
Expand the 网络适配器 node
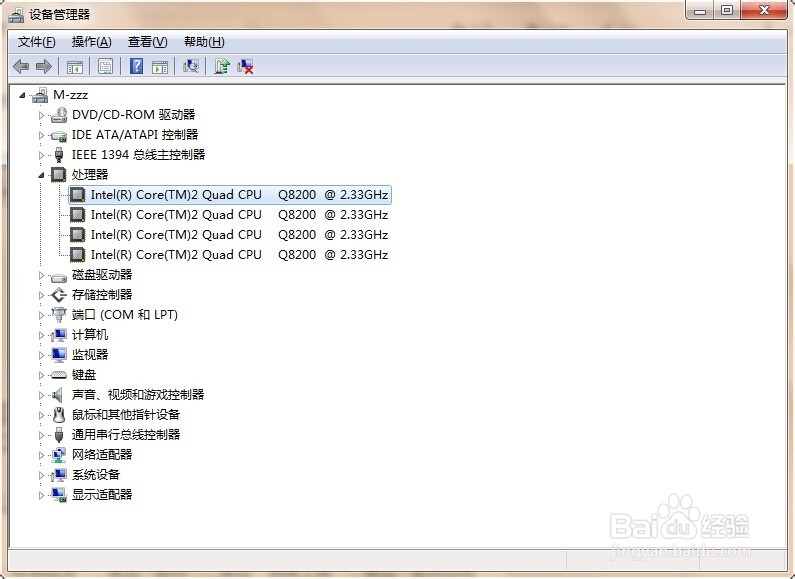click(42, 455)
